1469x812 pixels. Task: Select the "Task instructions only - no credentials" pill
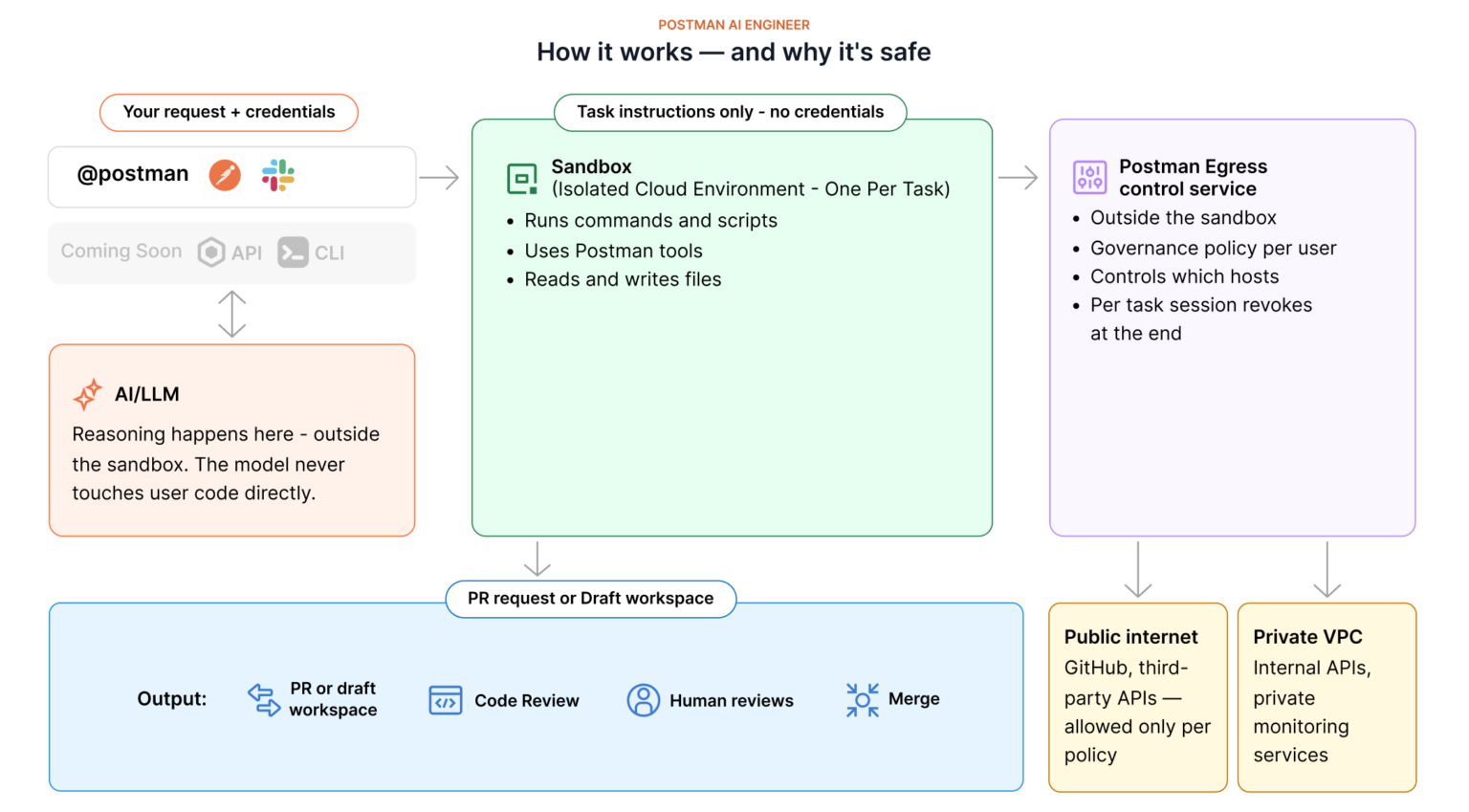[x=731, y=112]
